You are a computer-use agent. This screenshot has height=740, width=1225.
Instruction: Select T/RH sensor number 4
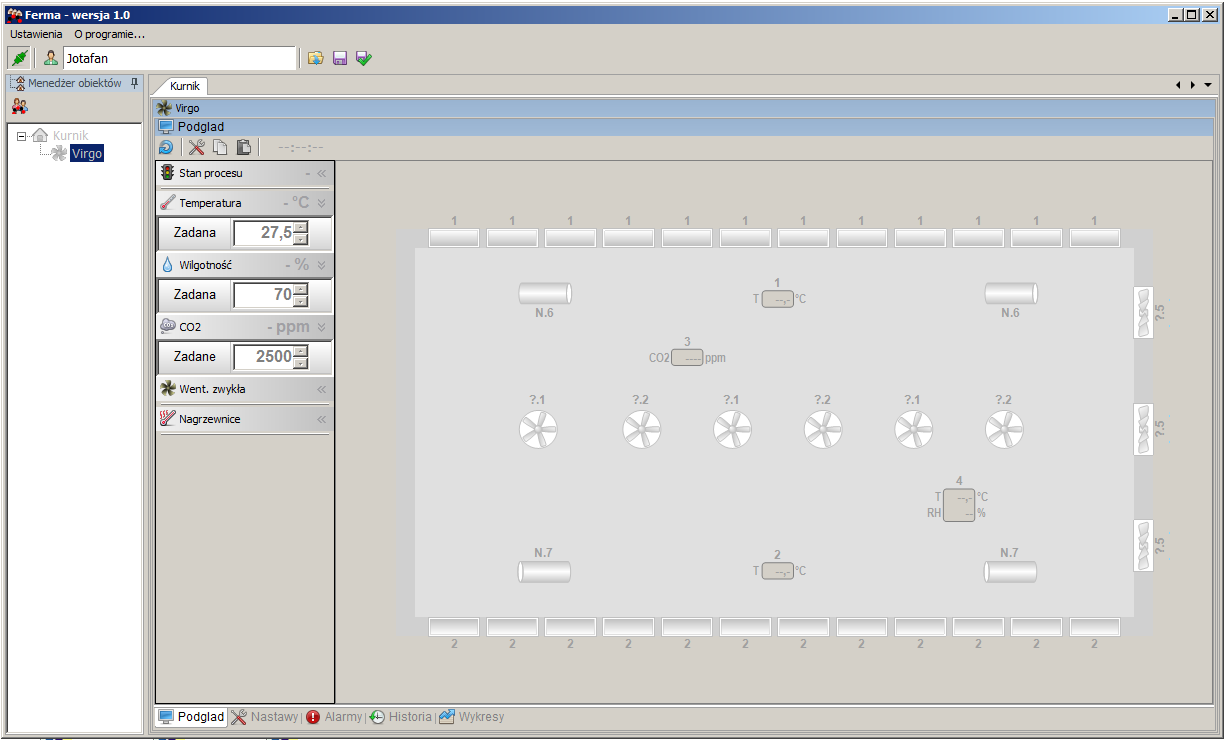click(959, 505)
